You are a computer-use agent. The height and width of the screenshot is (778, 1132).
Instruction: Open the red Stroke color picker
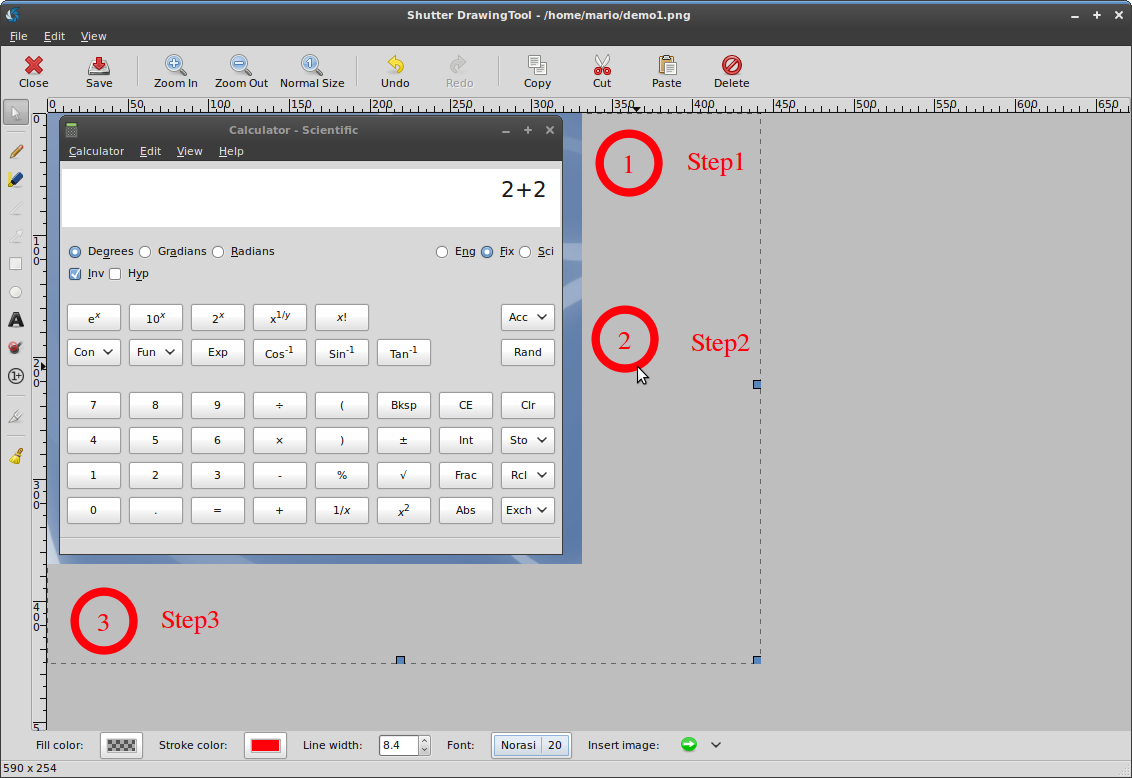[x=265, y=745]
